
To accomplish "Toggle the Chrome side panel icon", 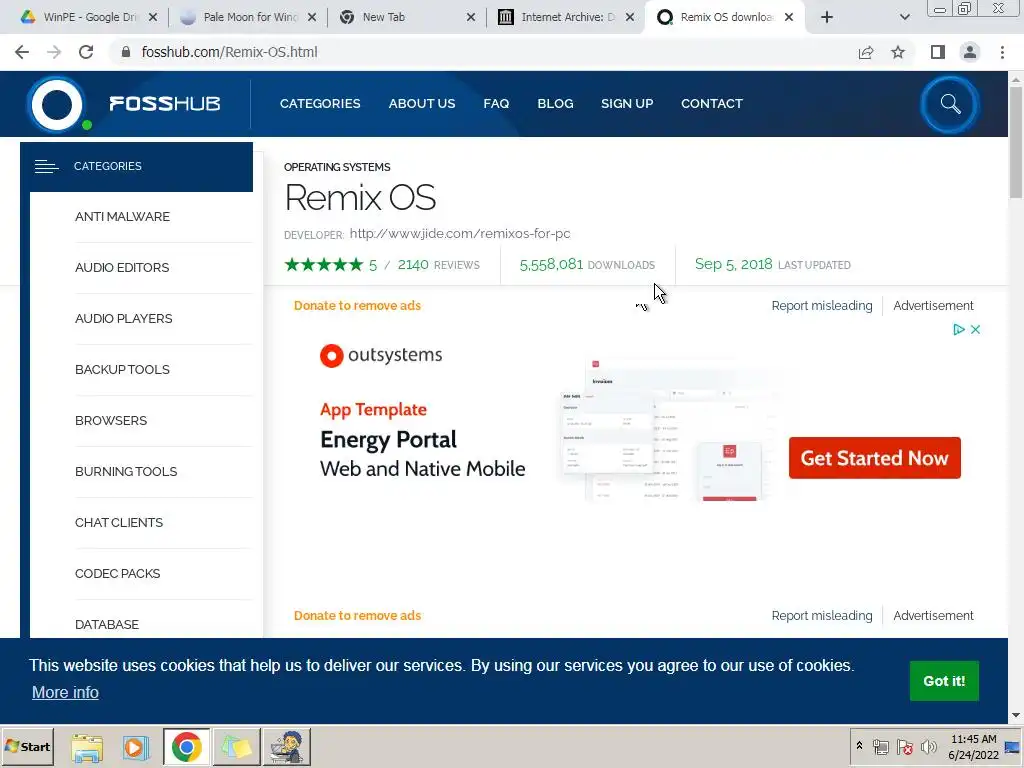I will click(x=938, y=52).
